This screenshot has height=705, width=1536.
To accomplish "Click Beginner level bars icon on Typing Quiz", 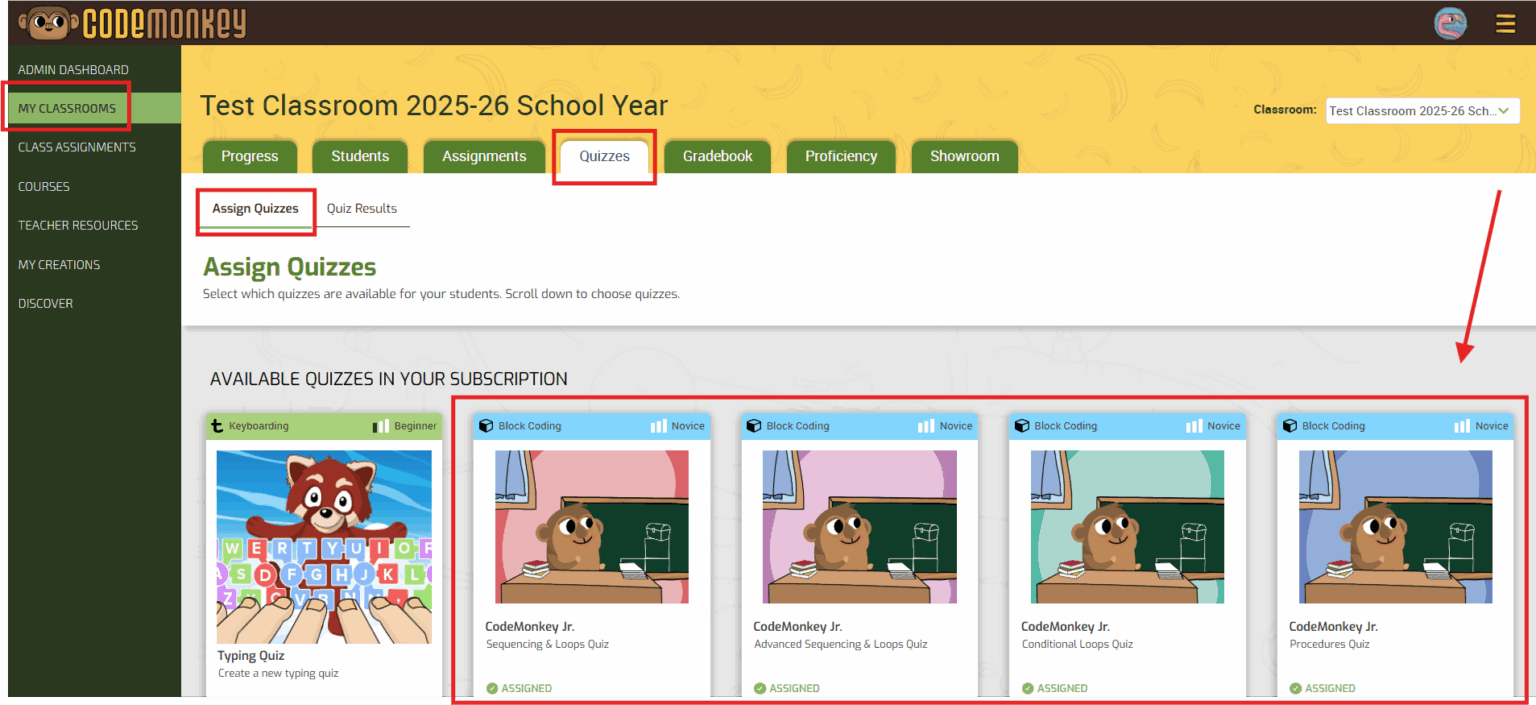I will pyautogui.click(x=381, y=426).
